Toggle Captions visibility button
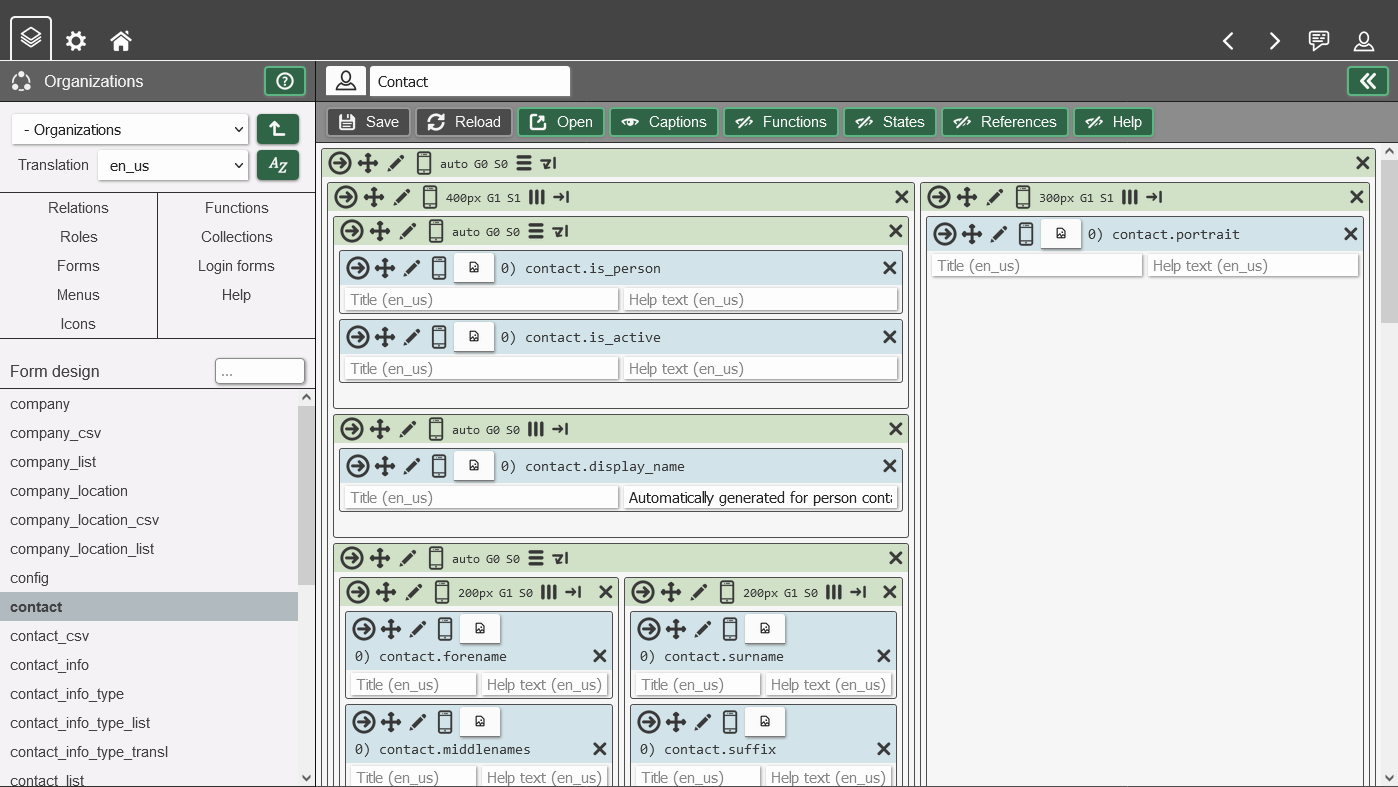 (664, 122)
